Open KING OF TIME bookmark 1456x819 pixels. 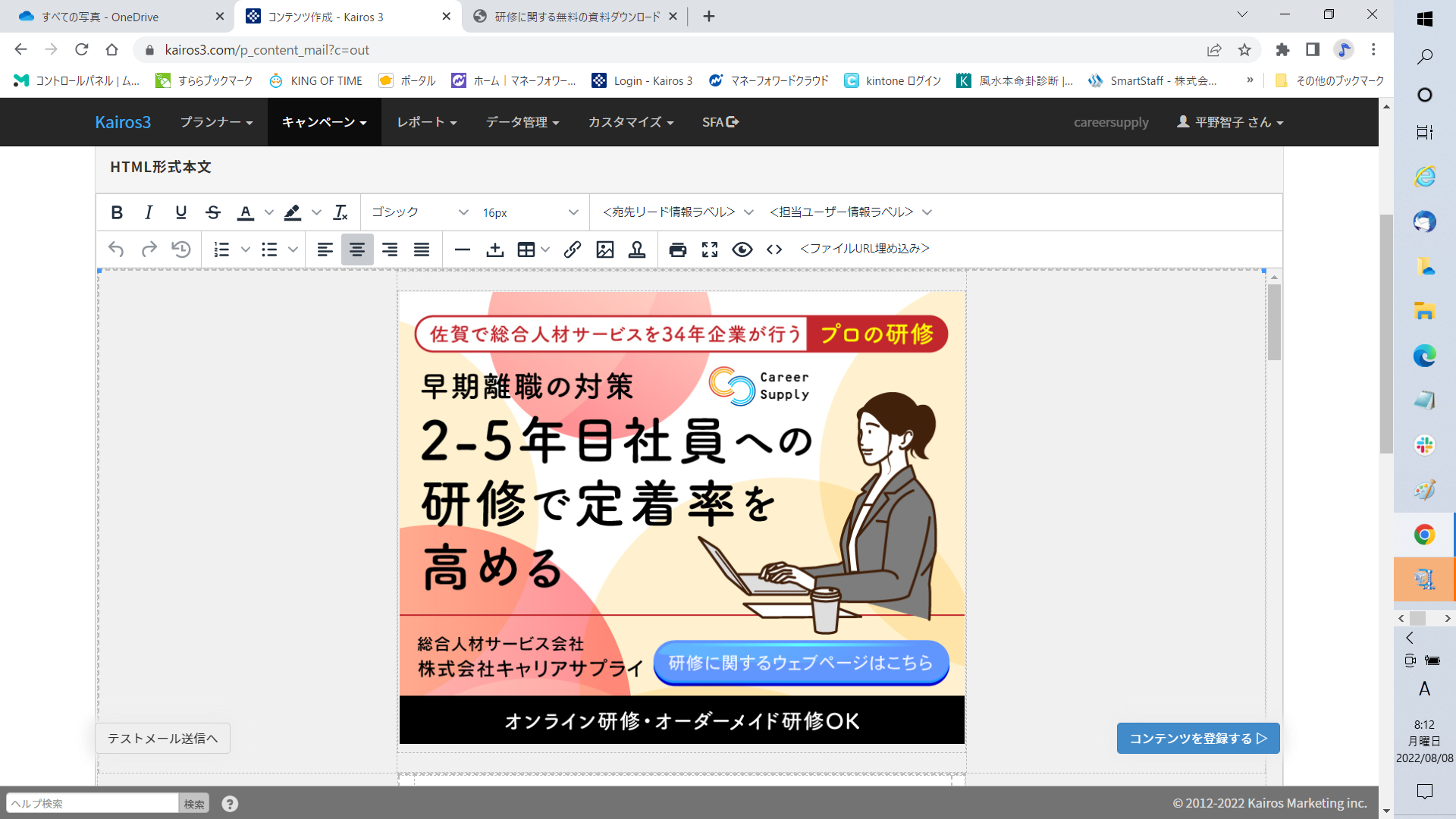click(x=316, y=80)
